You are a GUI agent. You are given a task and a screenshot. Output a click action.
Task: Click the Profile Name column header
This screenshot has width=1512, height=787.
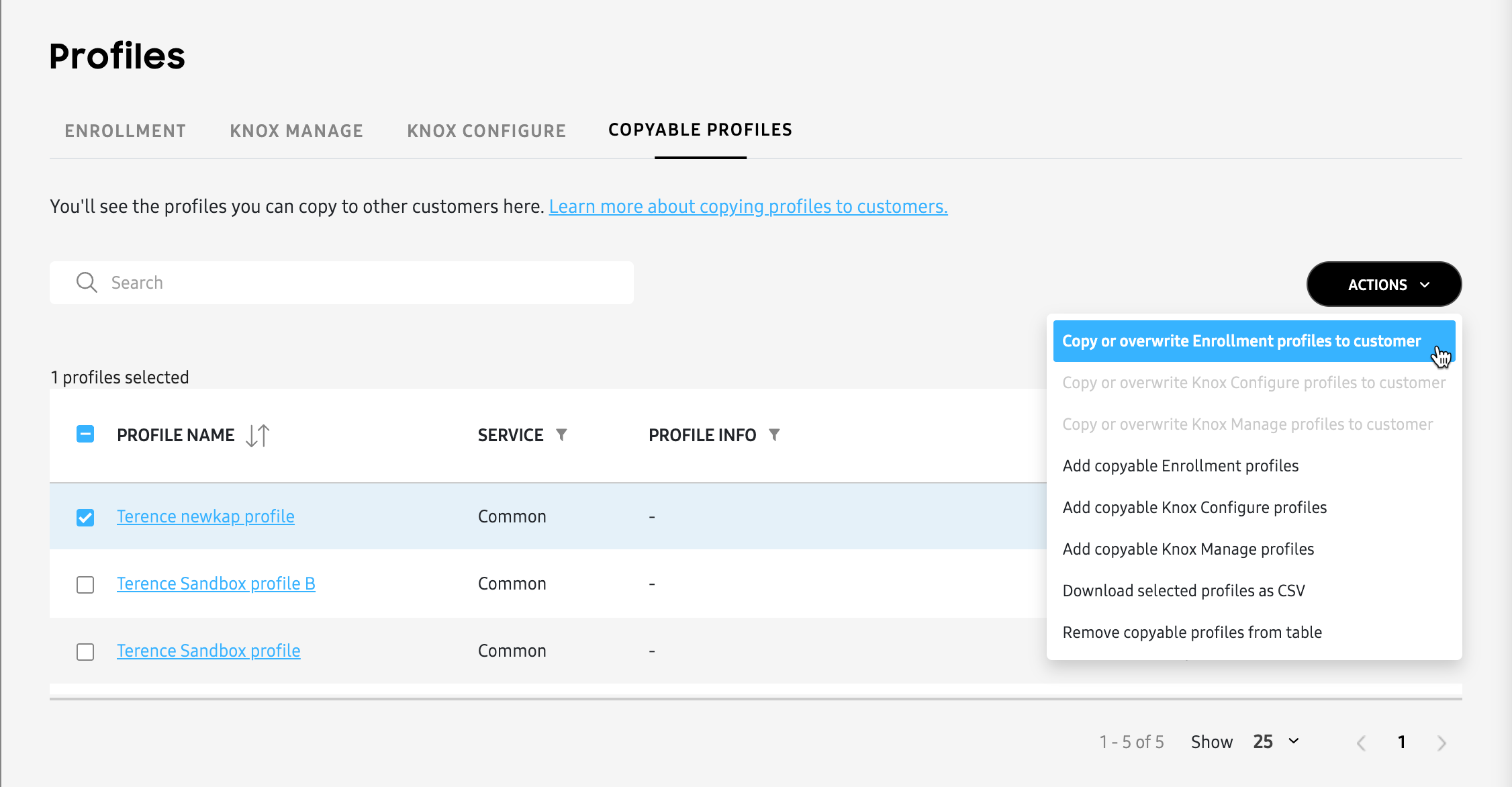point(176,435)
